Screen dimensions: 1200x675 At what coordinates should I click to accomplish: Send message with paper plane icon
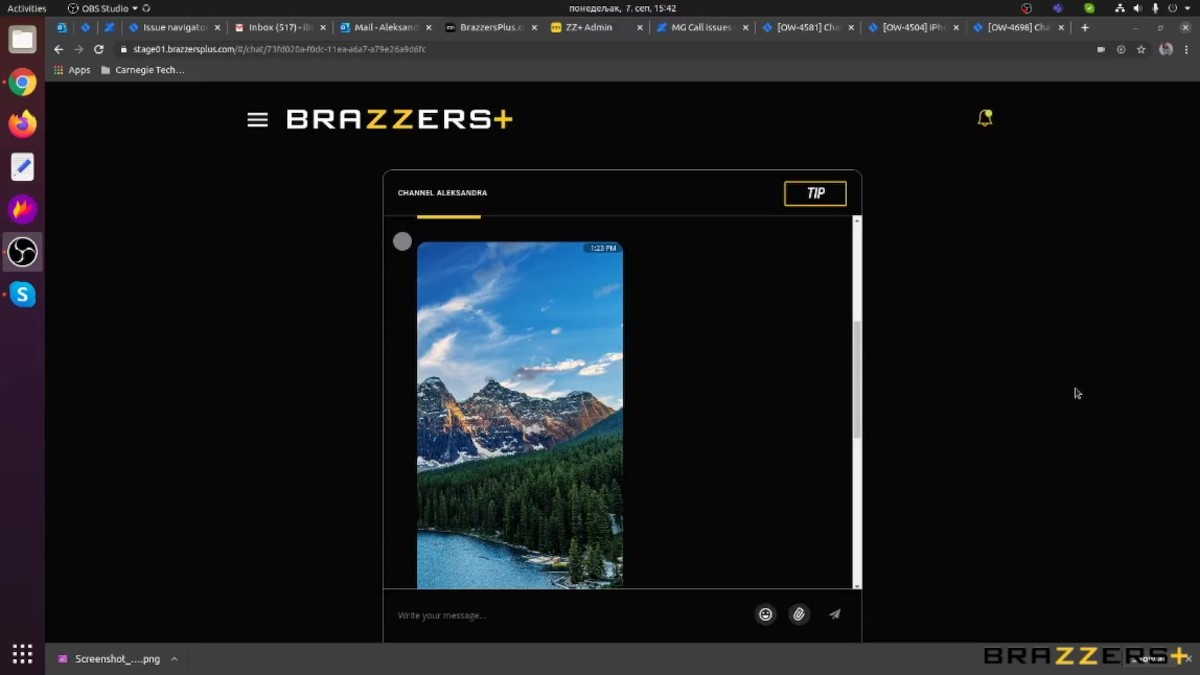[x=835, y=615]
